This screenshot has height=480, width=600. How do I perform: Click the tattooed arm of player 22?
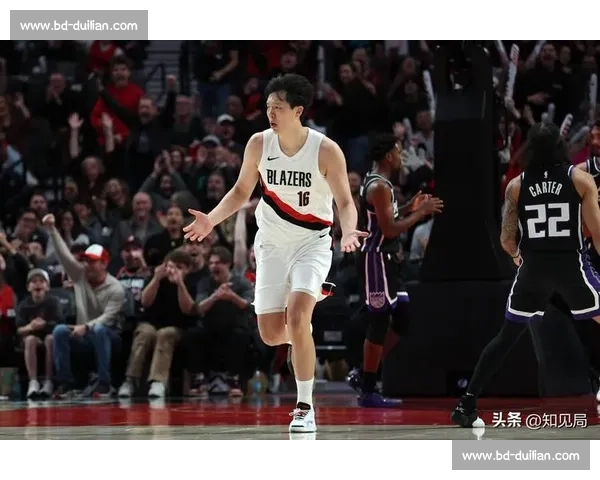coord(511,222)
